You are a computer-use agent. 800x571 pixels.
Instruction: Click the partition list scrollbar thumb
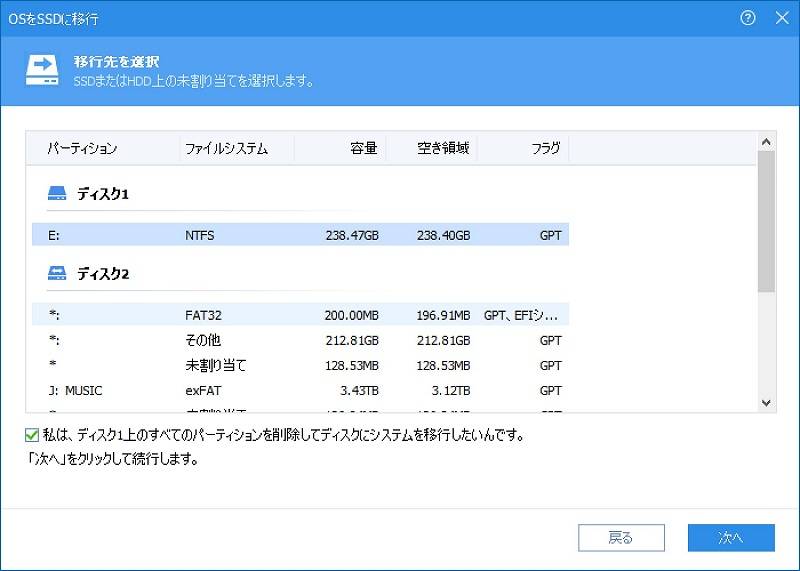tap(766, 221)
